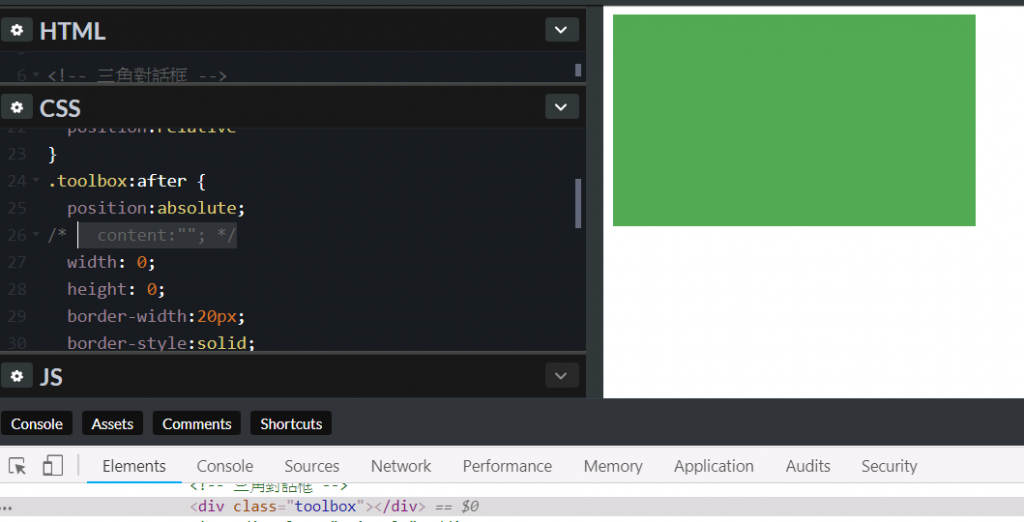The height and width of the screenshot is (522, 1024).
Task: Switch to the Audits tab
Action: pyautogui.click(x=808, y=466)
